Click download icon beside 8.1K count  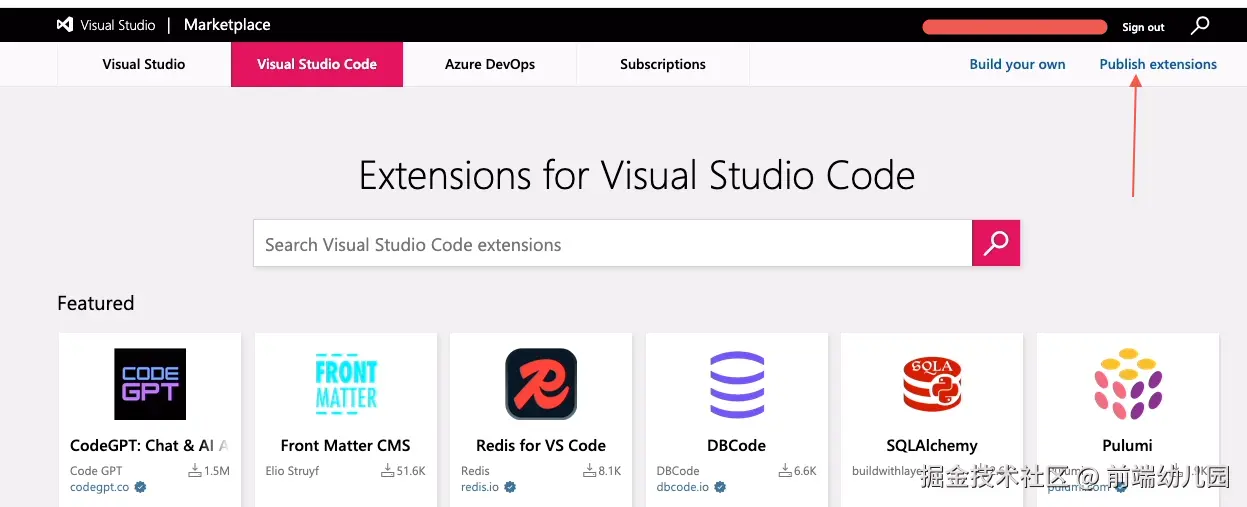click(x=590, y=470)
